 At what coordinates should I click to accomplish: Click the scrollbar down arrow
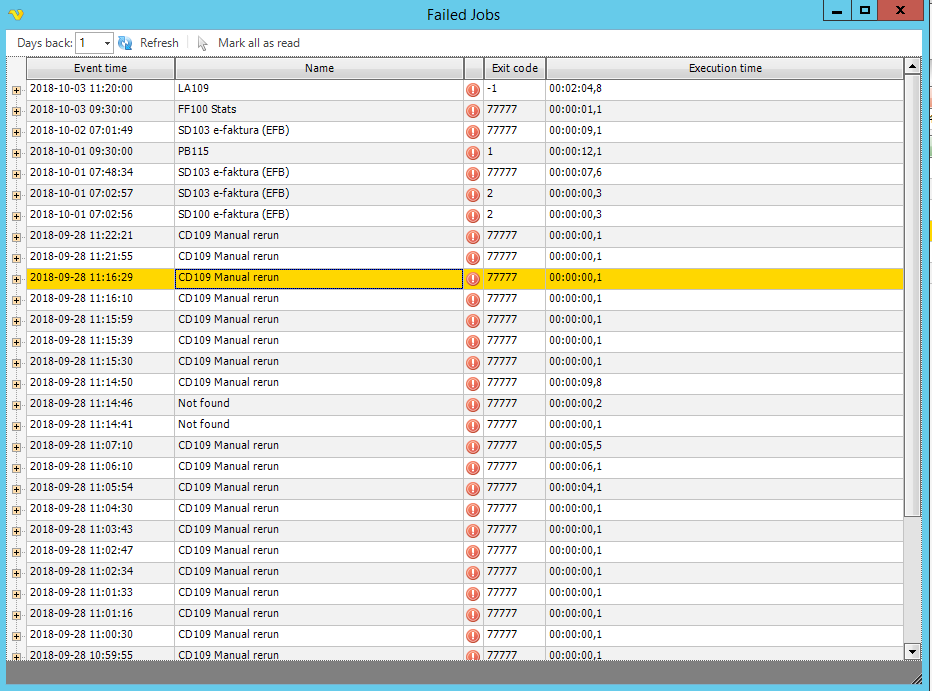[911, 651]
